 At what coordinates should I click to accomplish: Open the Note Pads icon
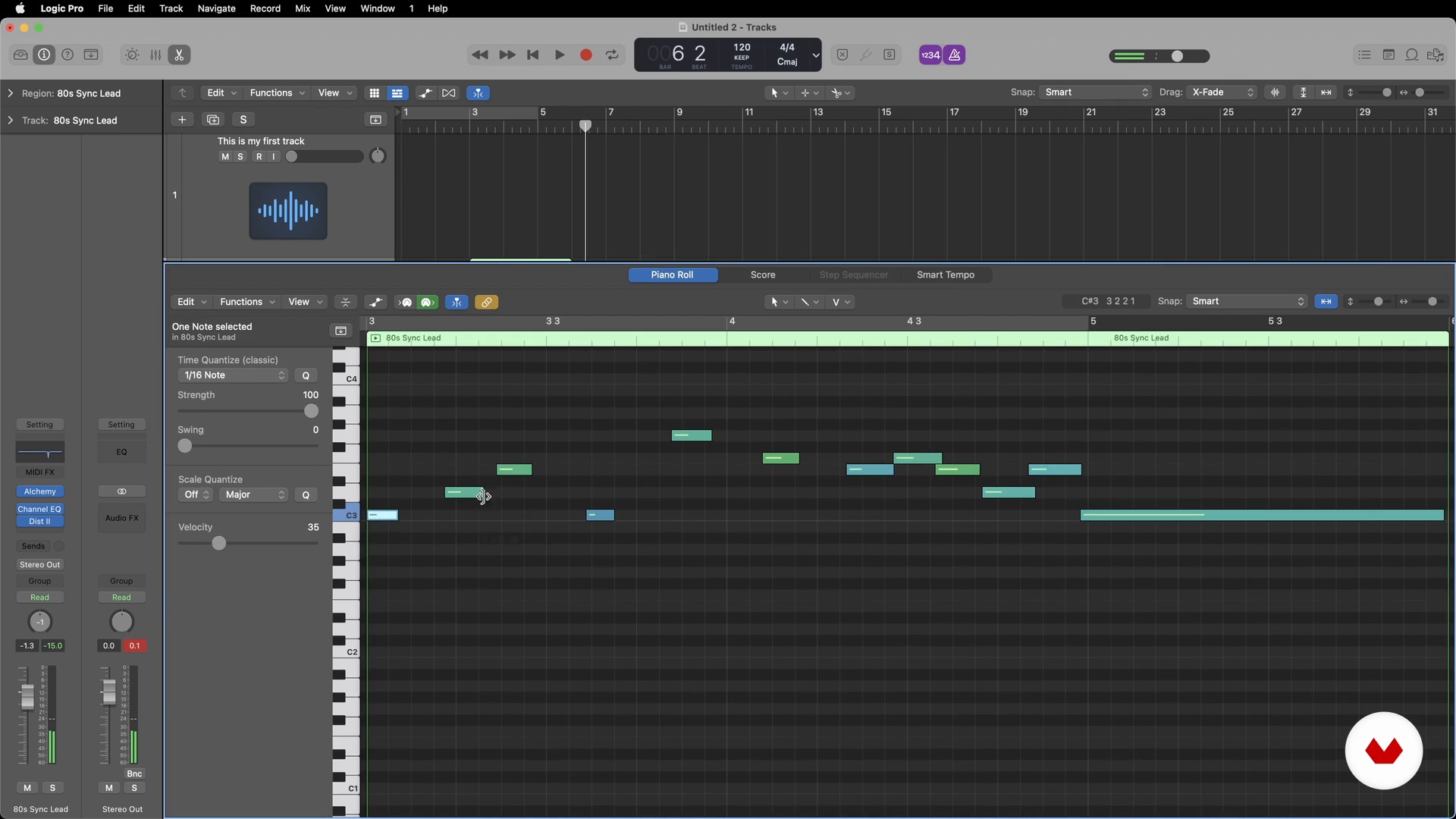pos(1389,55)
